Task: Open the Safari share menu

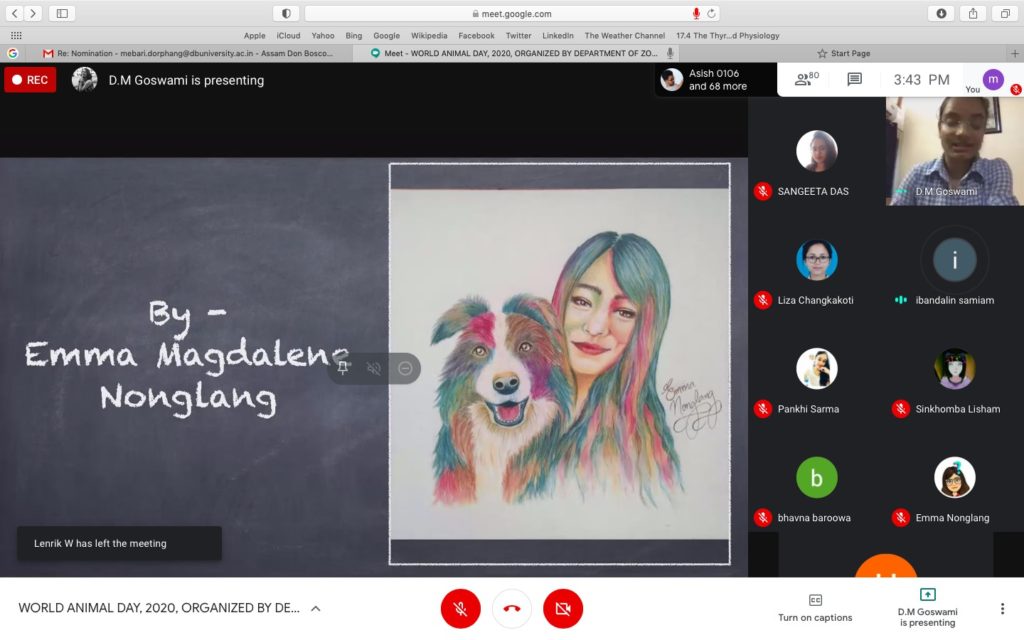Action: 973,13
